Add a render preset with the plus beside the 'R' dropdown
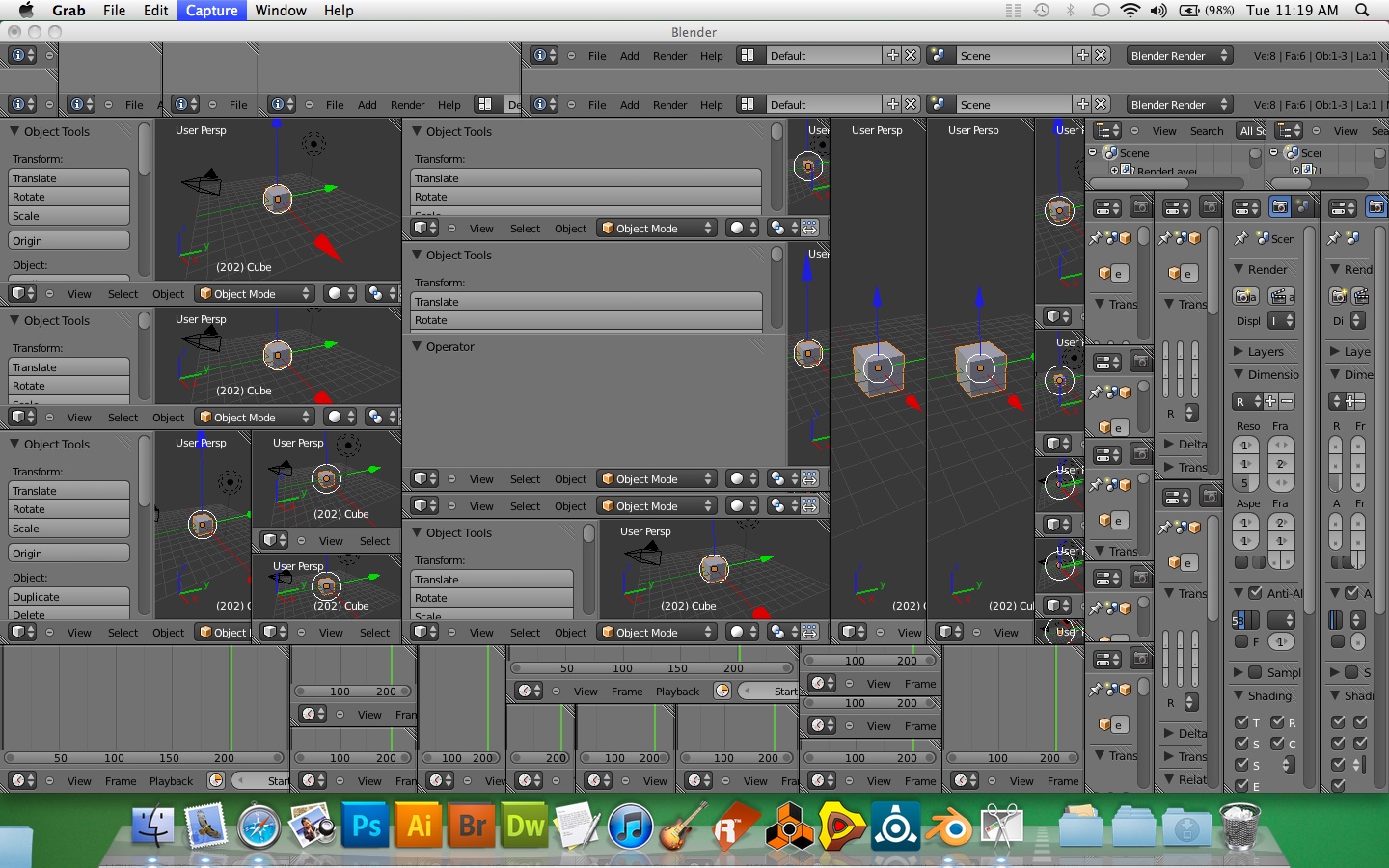This screenshot has height=868, width=1389. (x=1270, y=401)
